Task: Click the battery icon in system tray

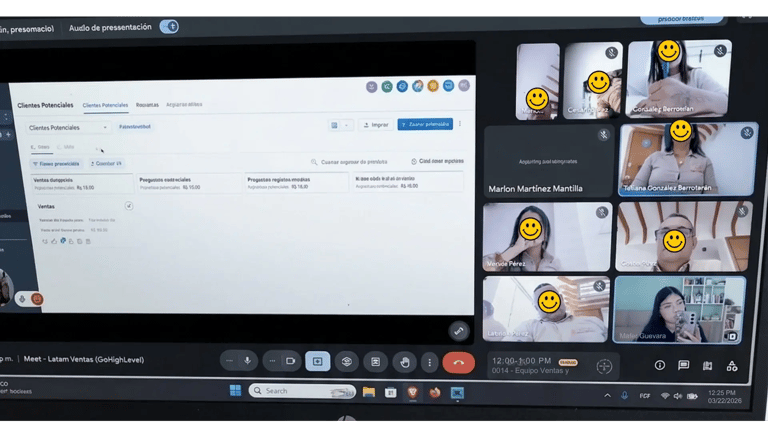Action: pyautogui.click(x=692, y=396)
